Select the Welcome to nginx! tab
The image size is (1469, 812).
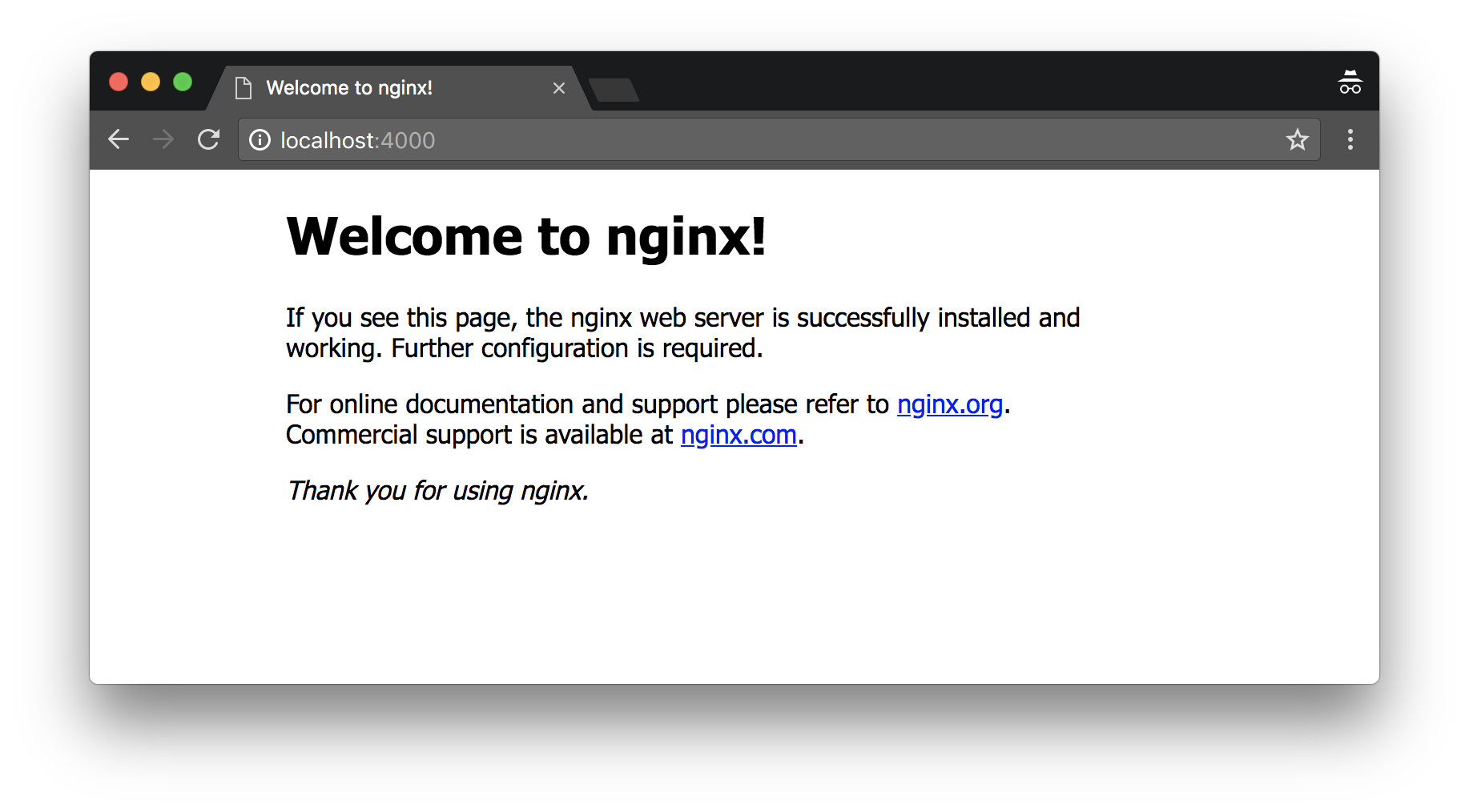399,88
